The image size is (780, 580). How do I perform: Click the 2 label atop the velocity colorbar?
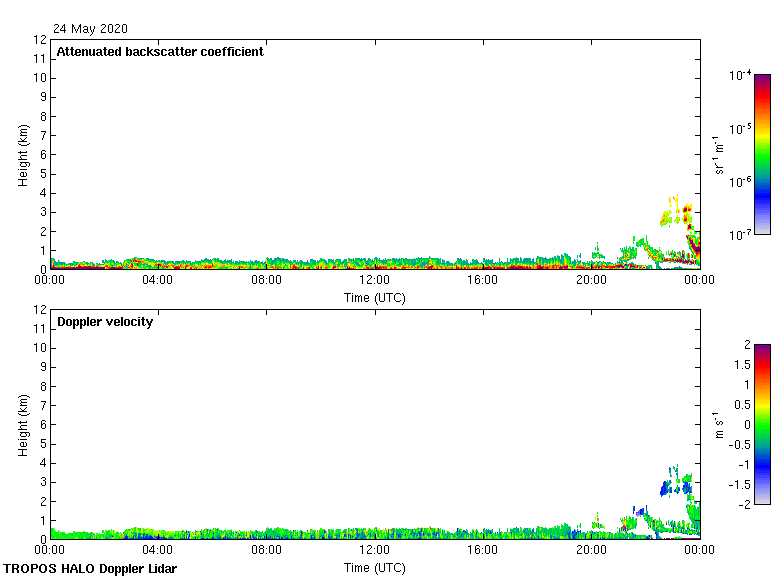point(745,345)
